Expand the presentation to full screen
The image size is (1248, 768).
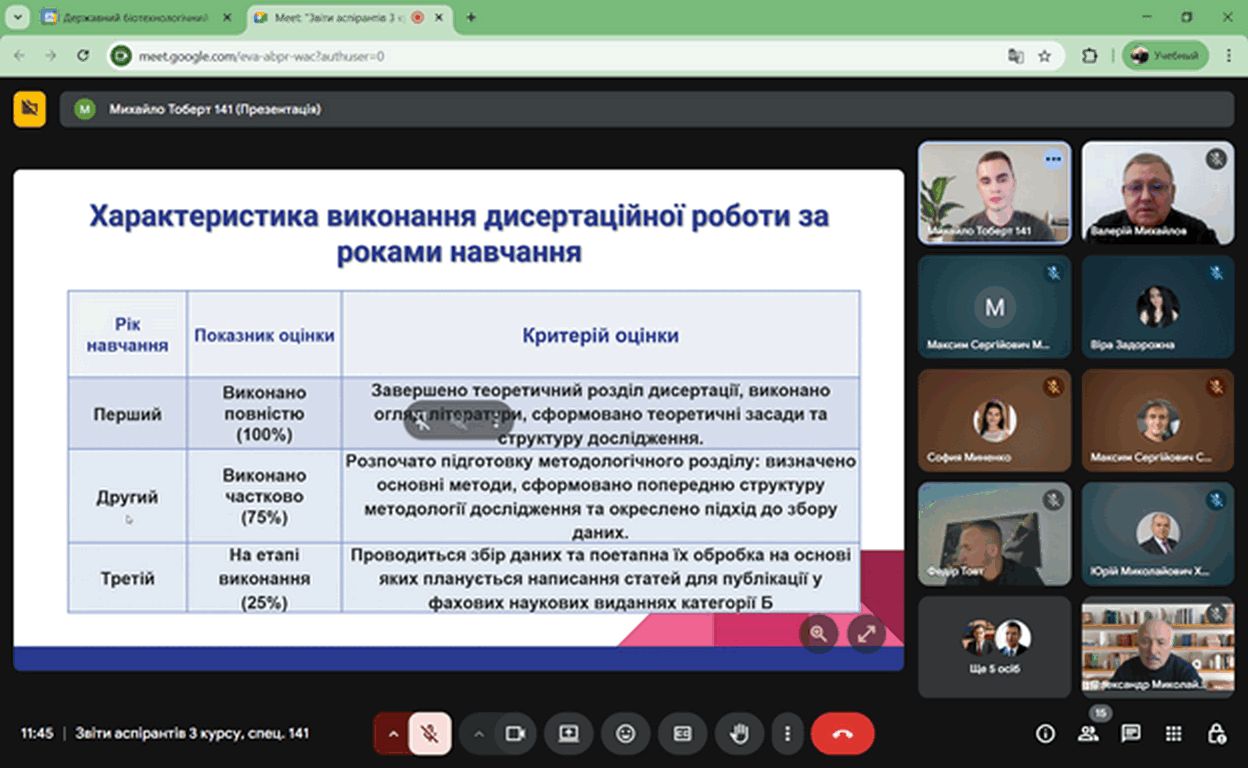(x=866, y=633)
